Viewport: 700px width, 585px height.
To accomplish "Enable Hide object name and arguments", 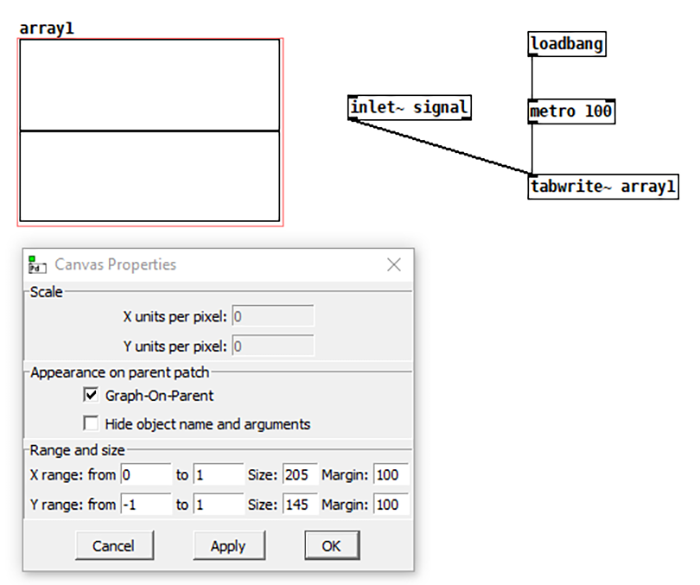I will [x=92, y=423].
